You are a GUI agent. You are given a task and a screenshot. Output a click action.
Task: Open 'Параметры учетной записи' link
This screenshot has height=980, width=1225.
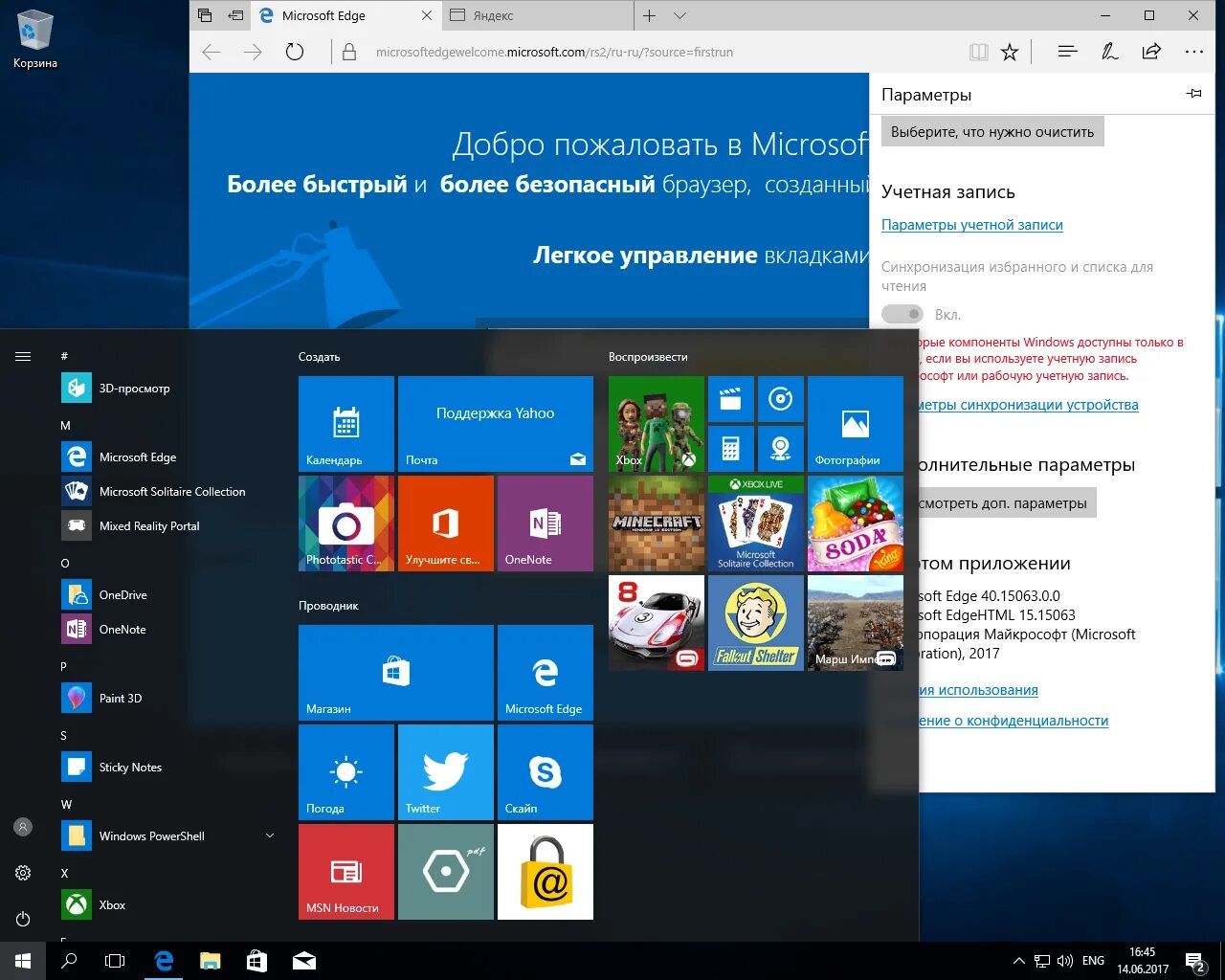[972, 225]
